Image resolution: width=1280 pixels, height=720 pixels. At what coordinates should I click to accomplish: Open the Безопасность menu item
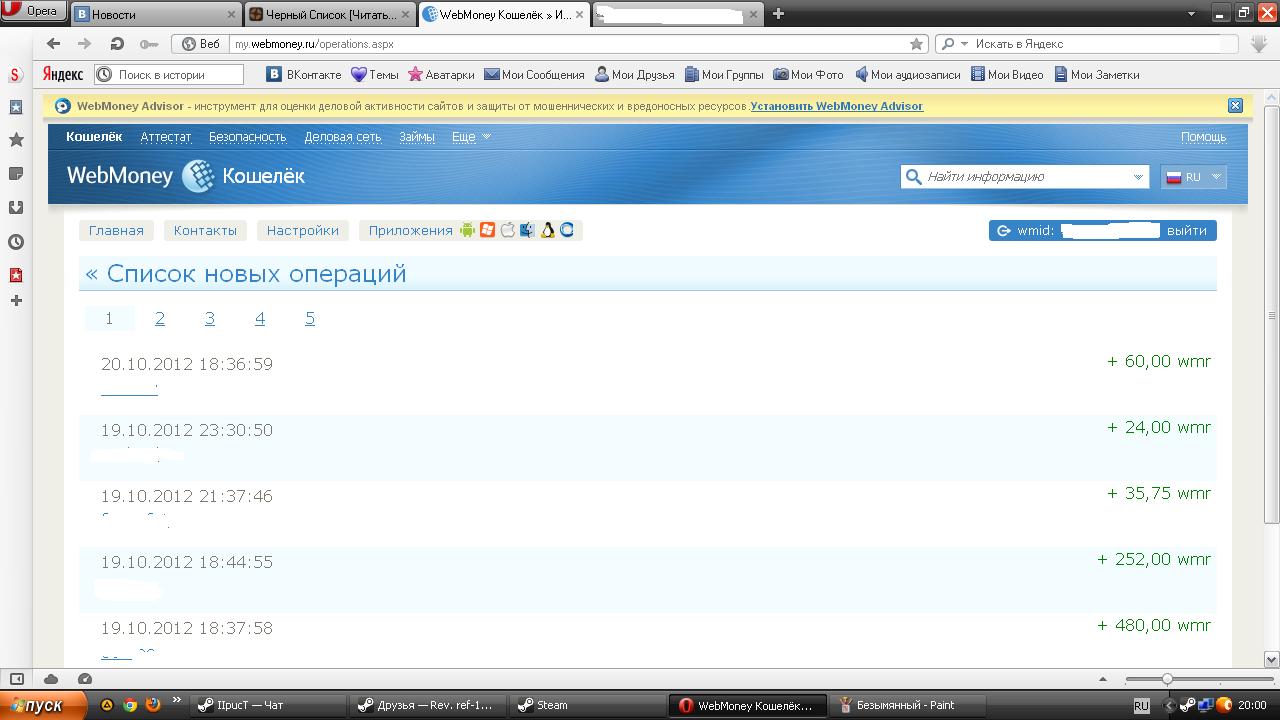248,137
